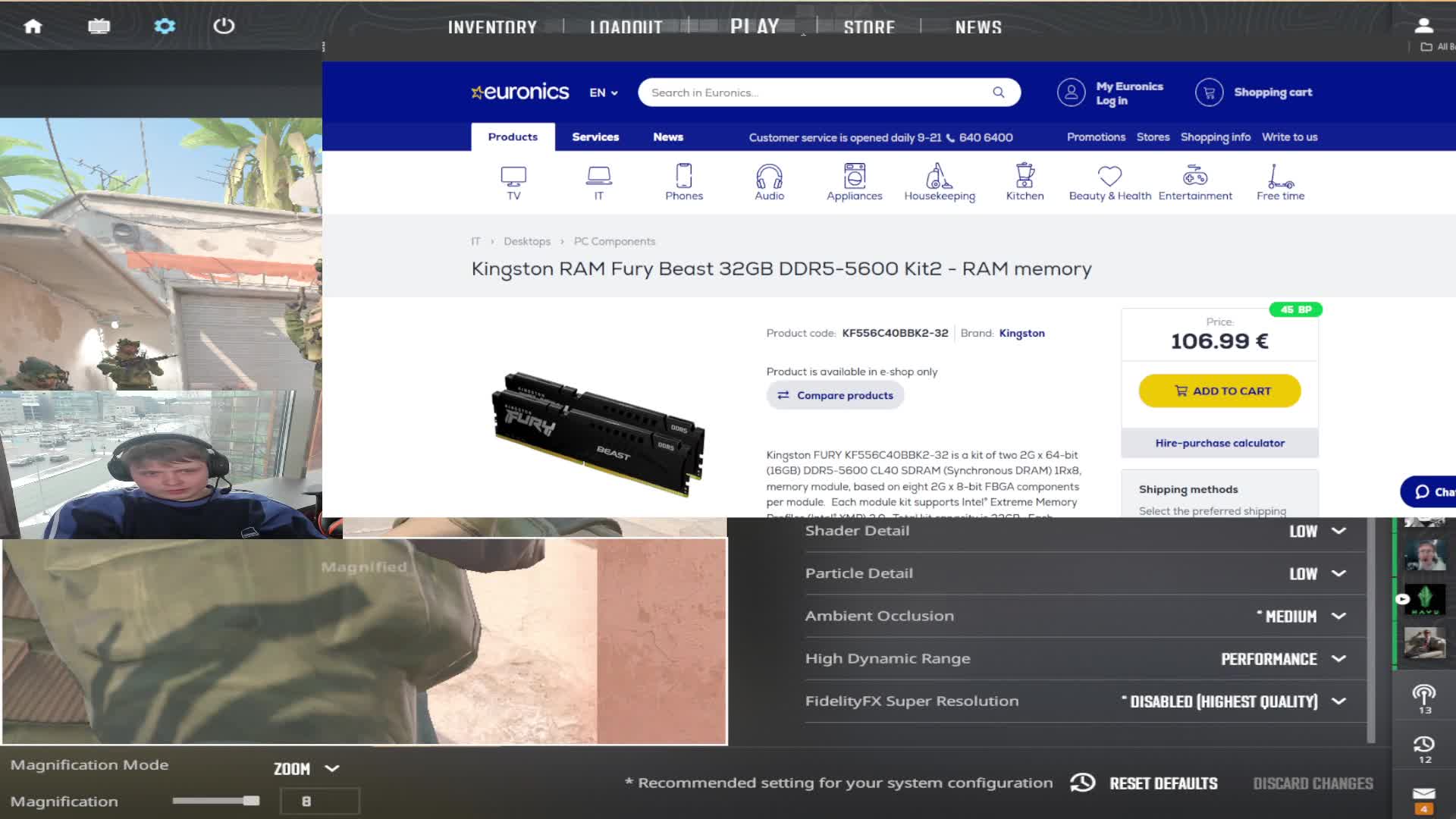This screenshot has height=819, width=1456.
Task: Click the power quit icon
Action: [x=224, y=27]
